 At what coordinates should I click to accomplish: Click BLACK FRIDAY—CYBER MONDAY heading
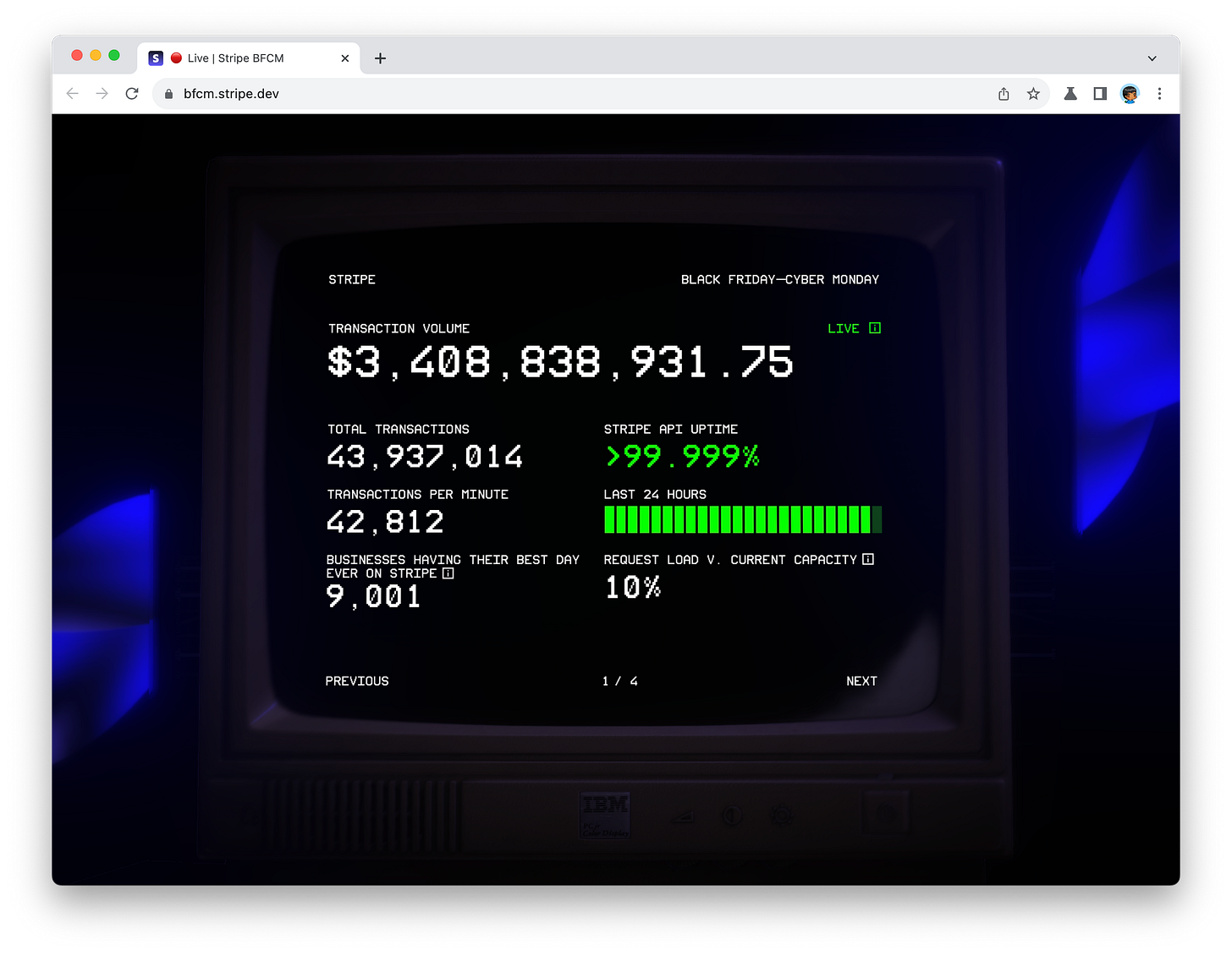click(x=780, y=279)
